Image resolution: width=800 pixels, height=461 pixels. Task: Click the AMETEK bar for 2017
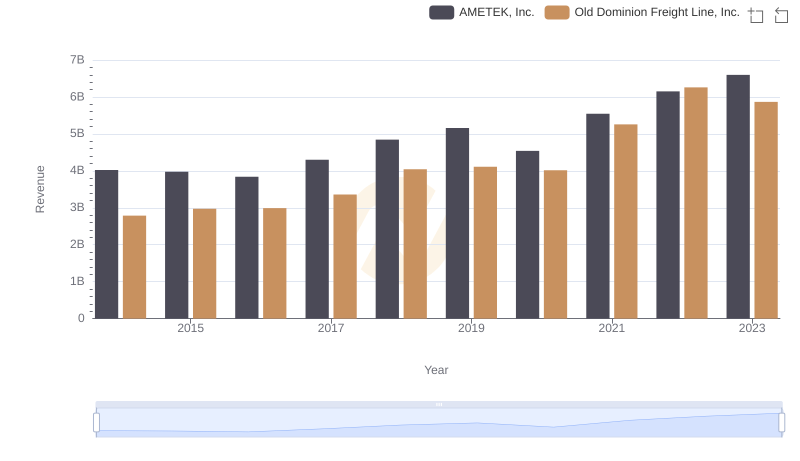[x=317, y=239]
